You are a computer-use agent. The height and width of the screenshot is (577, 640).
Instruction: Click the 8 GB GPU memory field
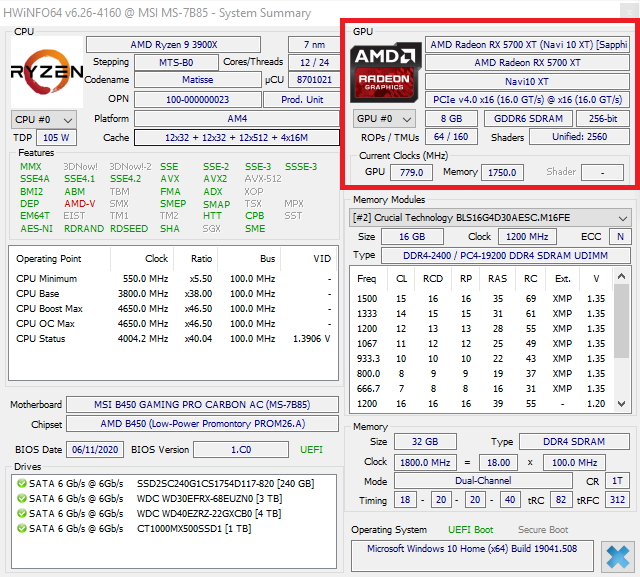[x=451, y=119]
